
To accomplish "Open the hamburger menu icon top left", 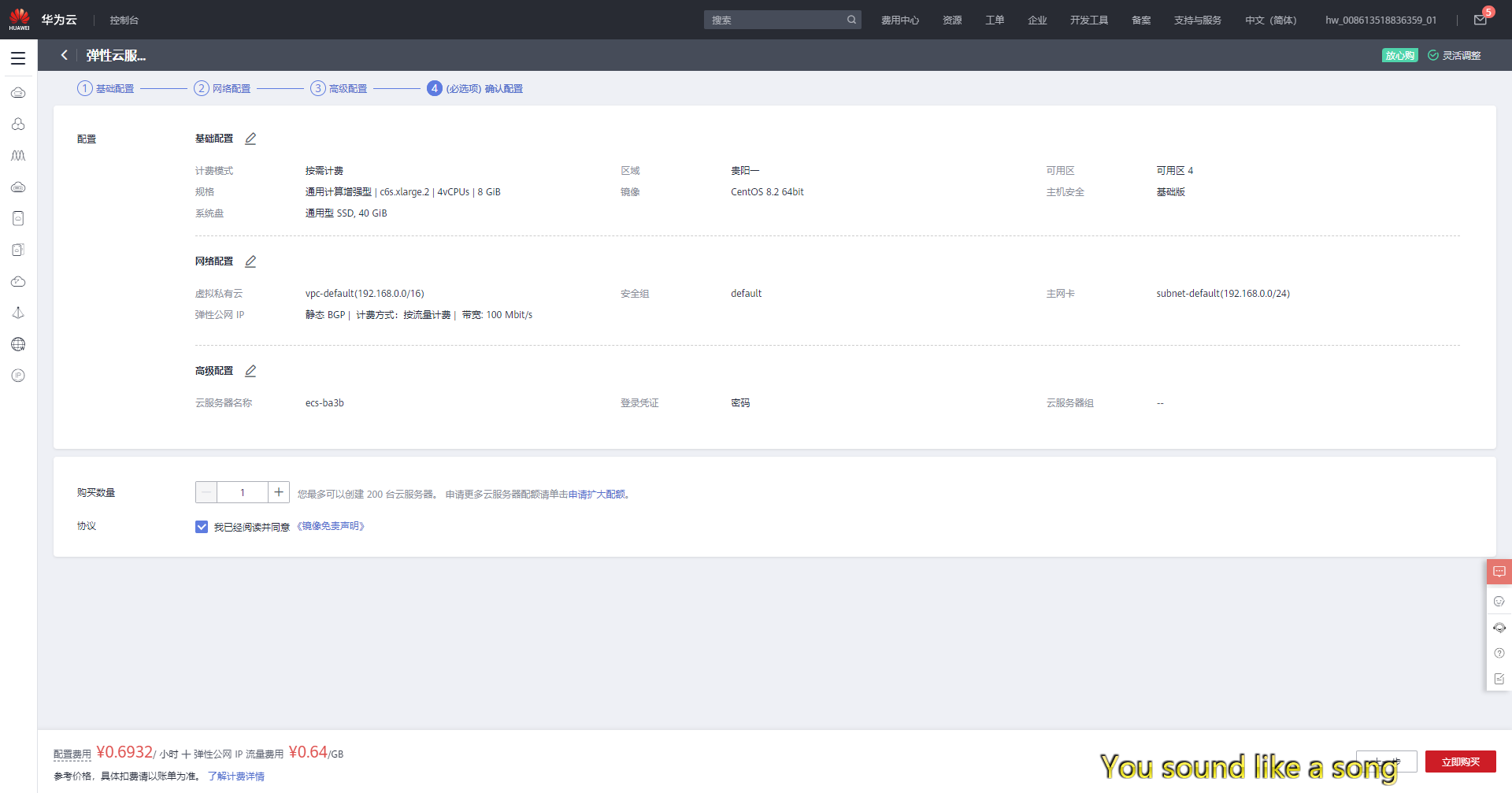I will 17,57.
